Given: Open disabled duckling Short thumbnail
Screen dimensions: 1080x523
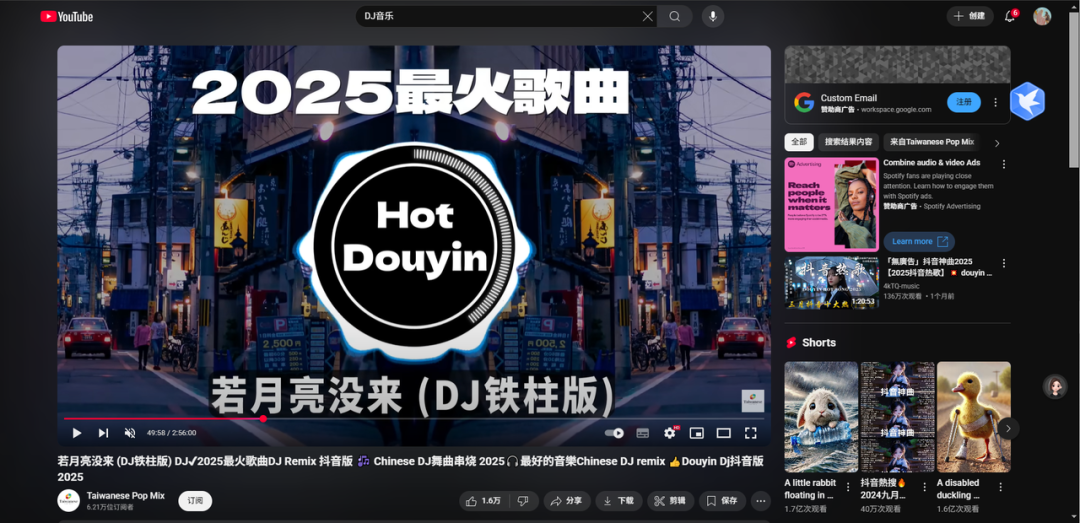Looking at the screenshot, I should click(974, 417).
